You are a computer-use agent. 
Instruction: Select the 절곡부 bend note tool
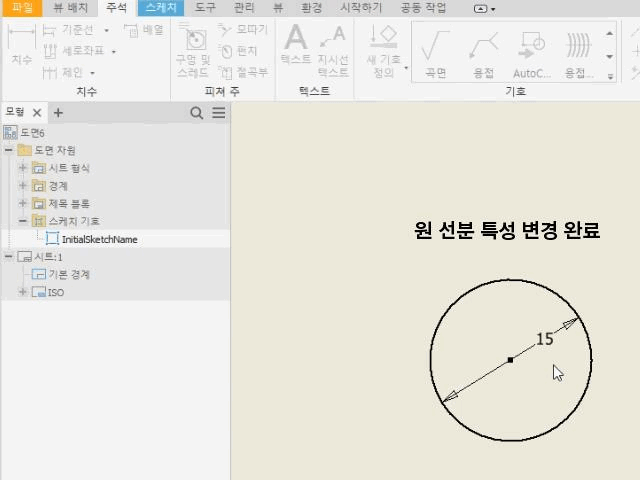(243, 73)
